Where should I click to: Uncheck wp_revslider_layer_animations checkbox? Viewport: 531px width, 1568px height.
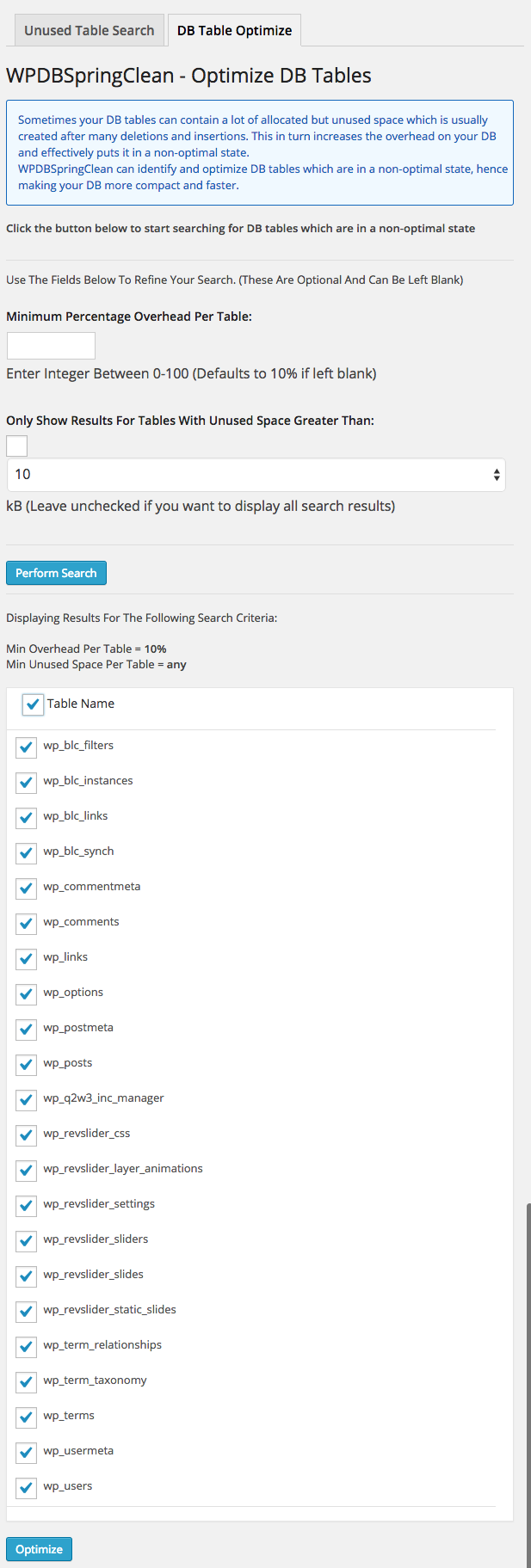26,1170
